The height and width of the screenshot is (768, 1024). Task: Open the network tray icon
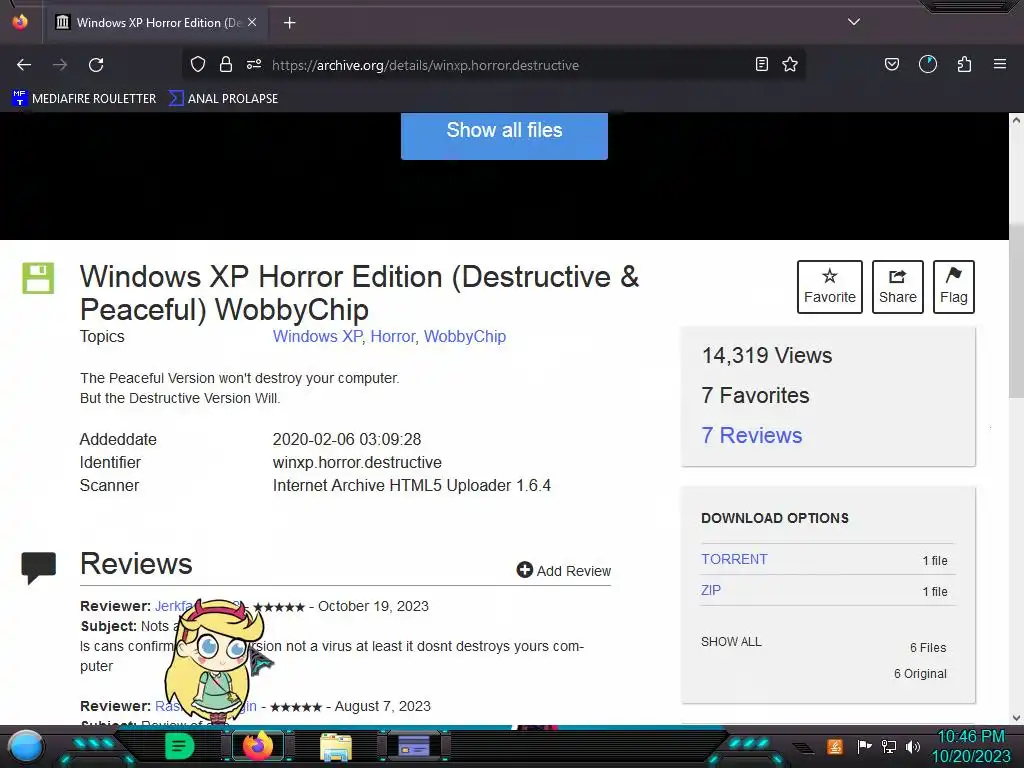(x=888, y=746)
